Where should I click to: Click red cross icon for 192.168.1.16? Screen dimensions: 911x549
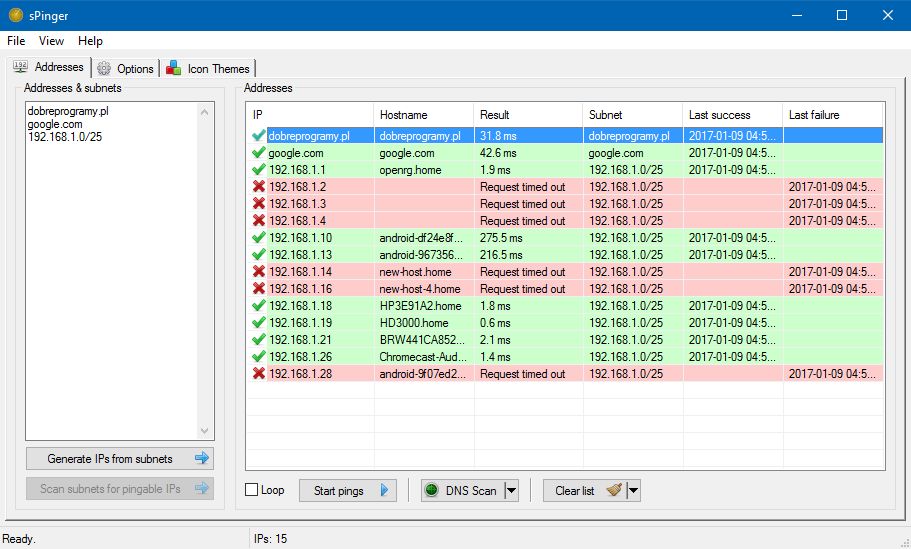click(259, 289)
